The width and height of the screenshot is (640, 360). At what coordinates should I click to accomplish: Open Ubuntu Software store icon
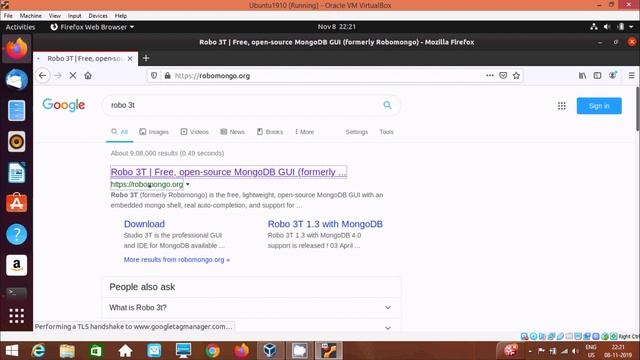pos(16,203)
